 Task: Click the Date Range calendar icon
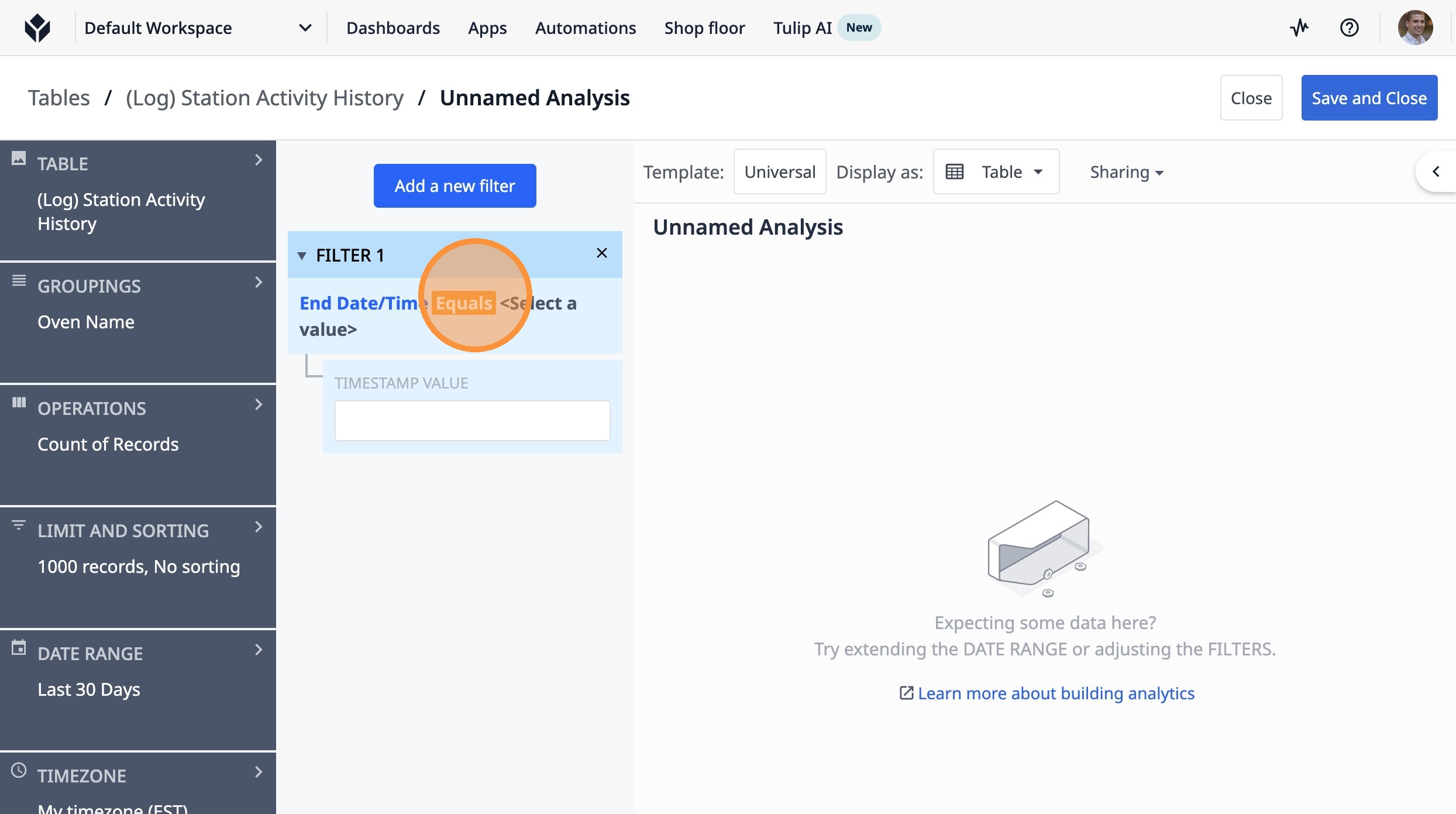coord(19,648)
